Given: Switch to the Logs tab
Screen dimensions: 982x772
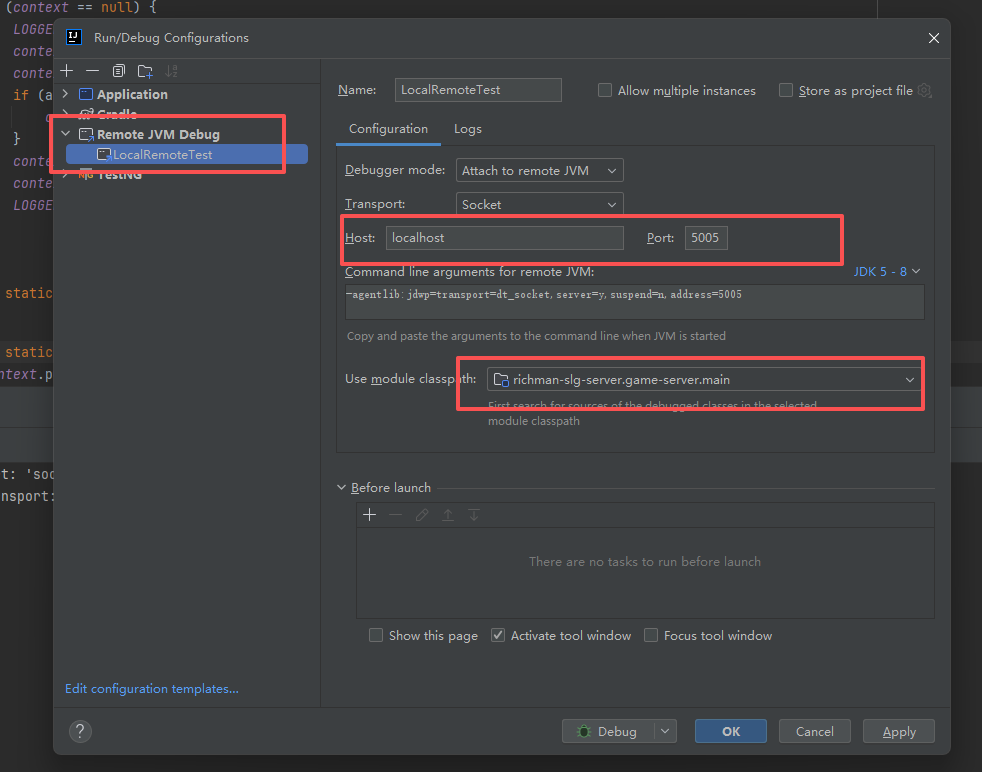Looking at the screenshot, I should coord(468,129).
